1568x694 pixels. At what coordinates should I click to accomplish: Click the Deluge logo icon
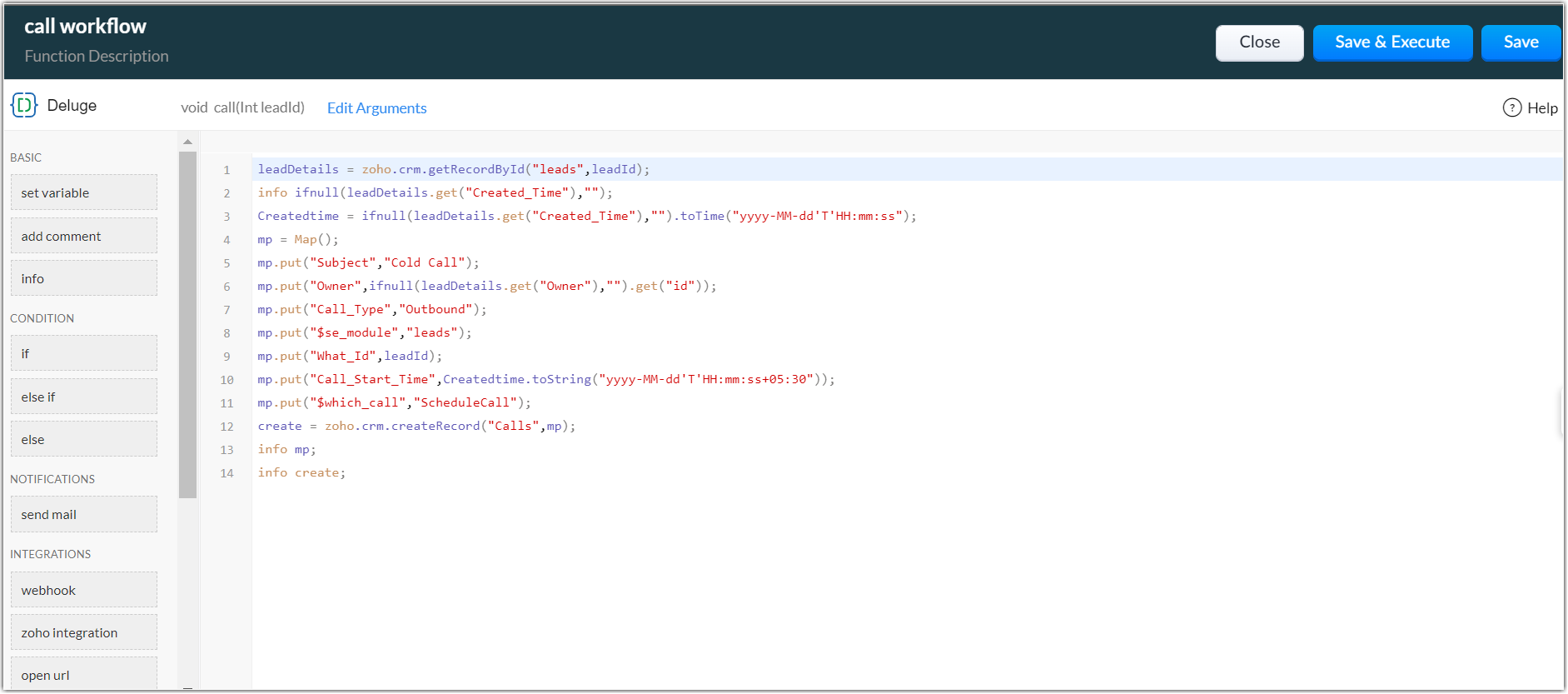pyautogui.click(x=24, y=105)
